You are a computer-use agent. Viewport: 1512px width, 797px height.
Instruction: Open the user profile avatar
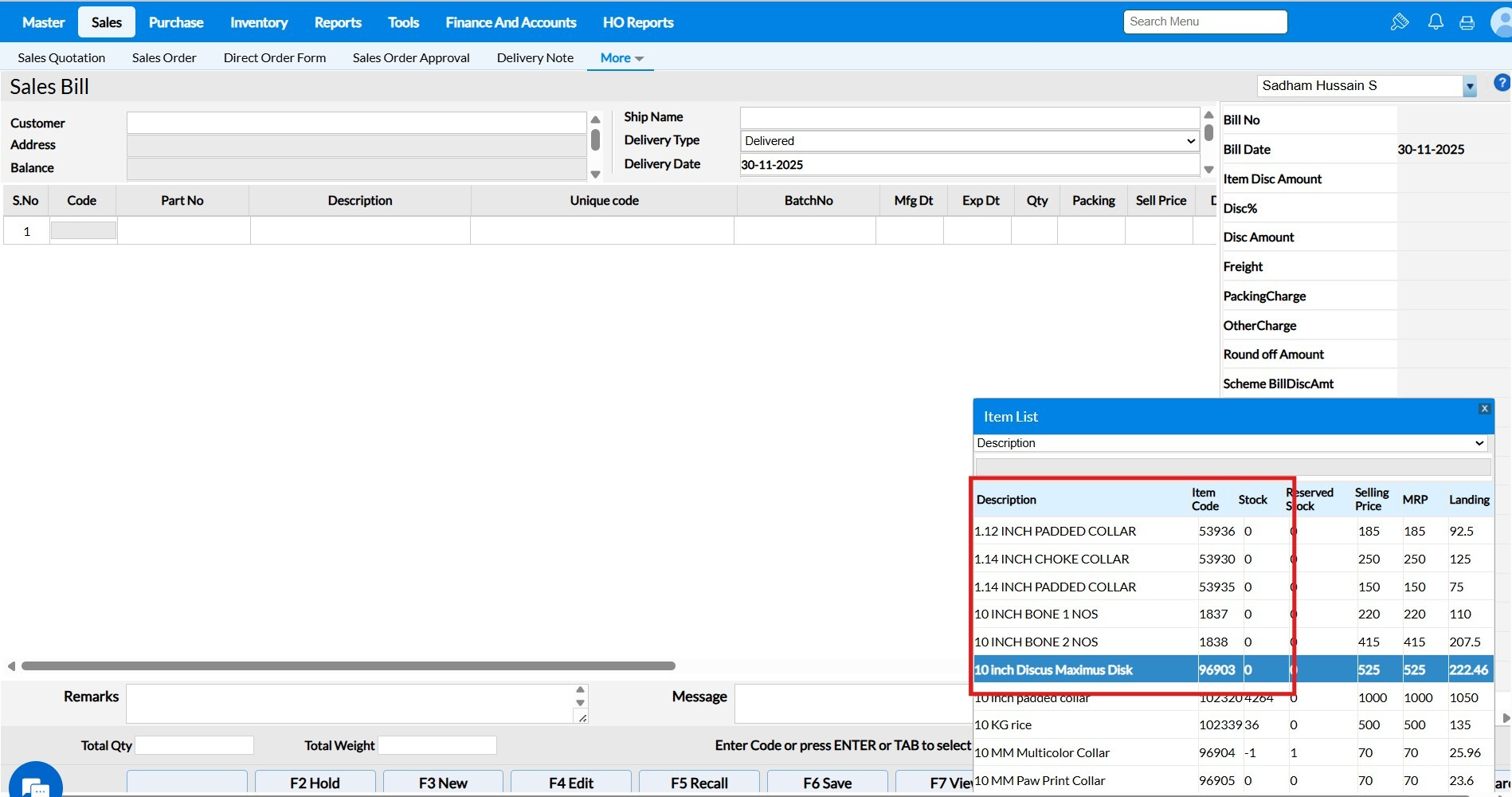pyautogui.click(x=1502, y=22)
